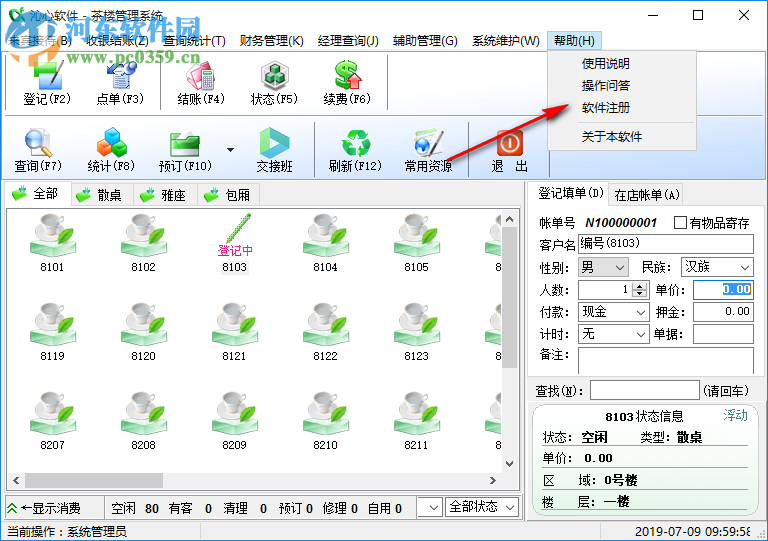Open the 财务管理(K) menu
This screenshot has height=541, width=768.
[x=271, y=41]
